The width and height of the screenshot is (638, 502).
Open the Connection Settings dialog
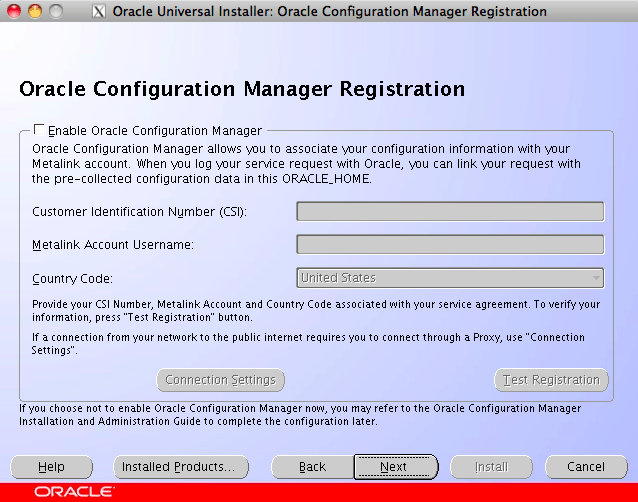(x=220, y=380)
